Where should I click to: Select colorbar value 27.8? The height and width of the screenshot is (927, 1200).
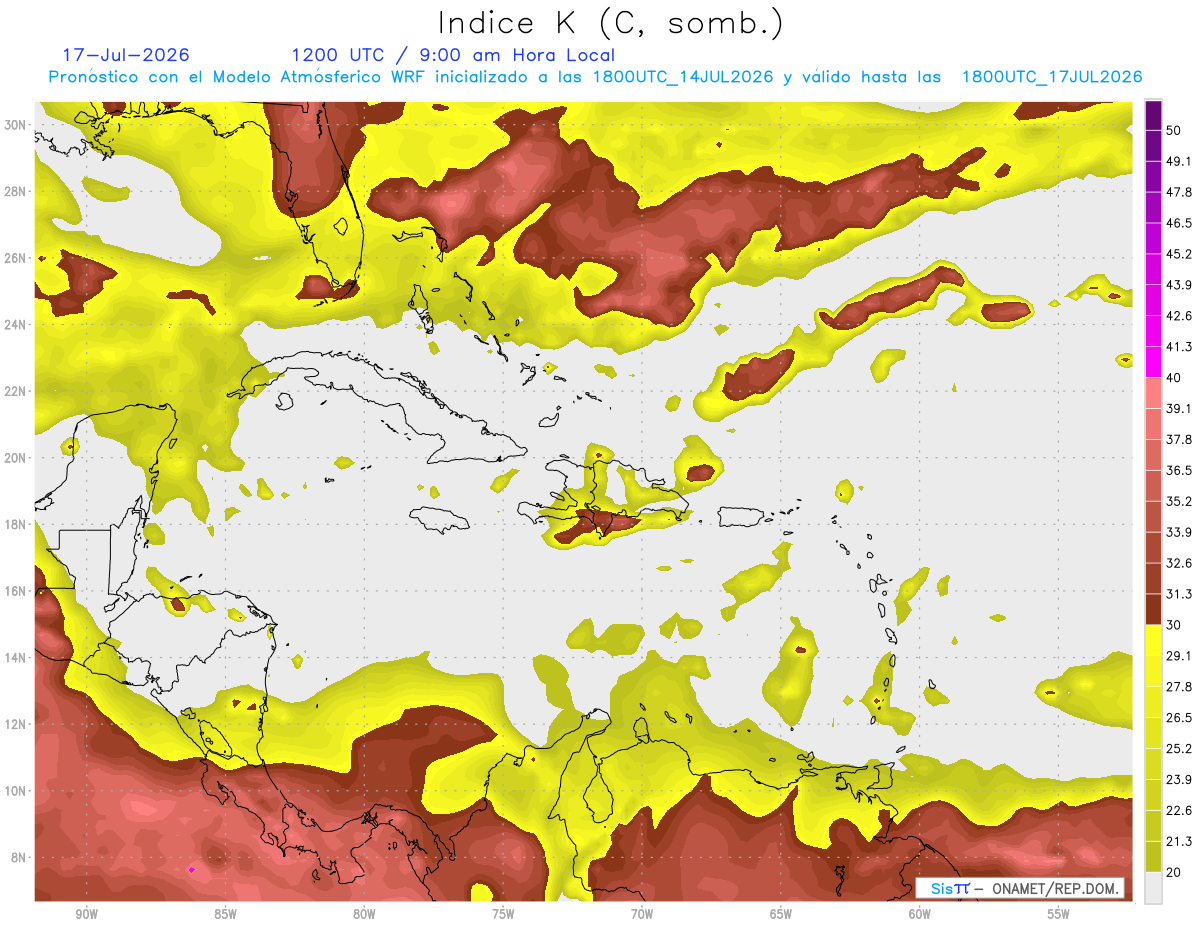click(x=1179, y=686)
